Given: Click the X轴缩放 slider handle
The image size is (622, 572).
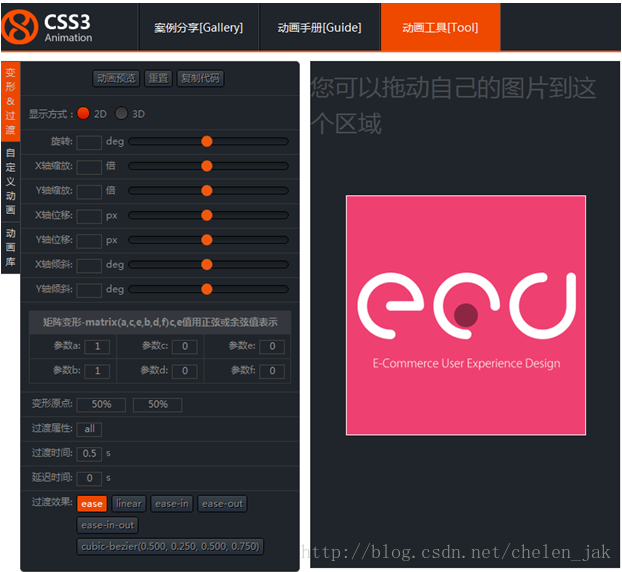Looking at the screenshot, I should (x=207, y=166).
